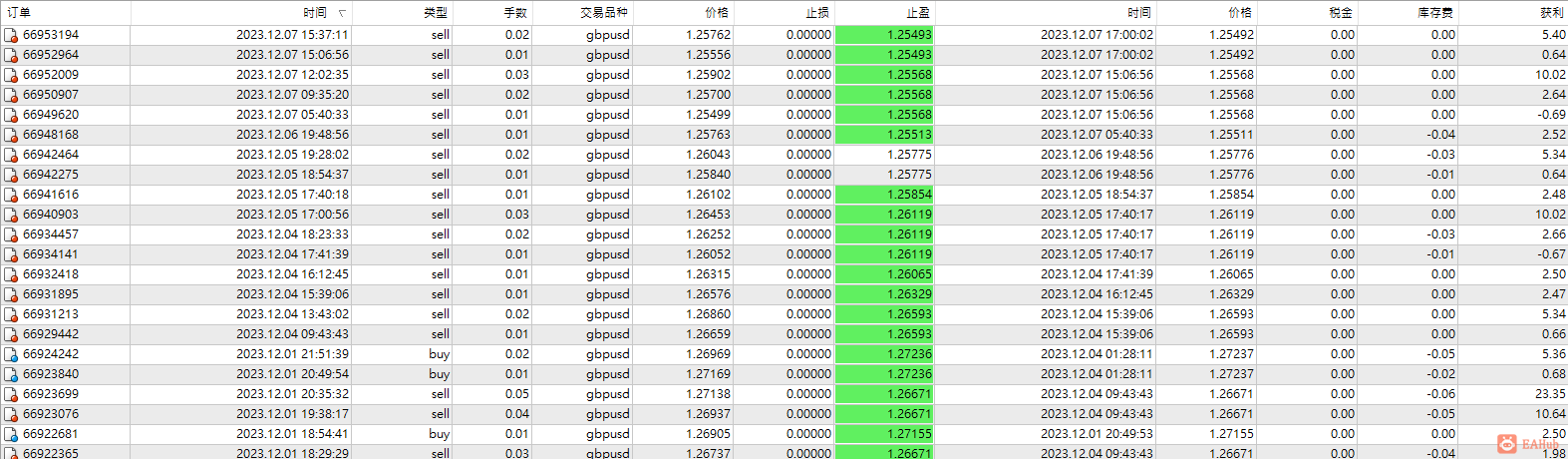
Task: Click profit value -0.69
Action: 1551,115
